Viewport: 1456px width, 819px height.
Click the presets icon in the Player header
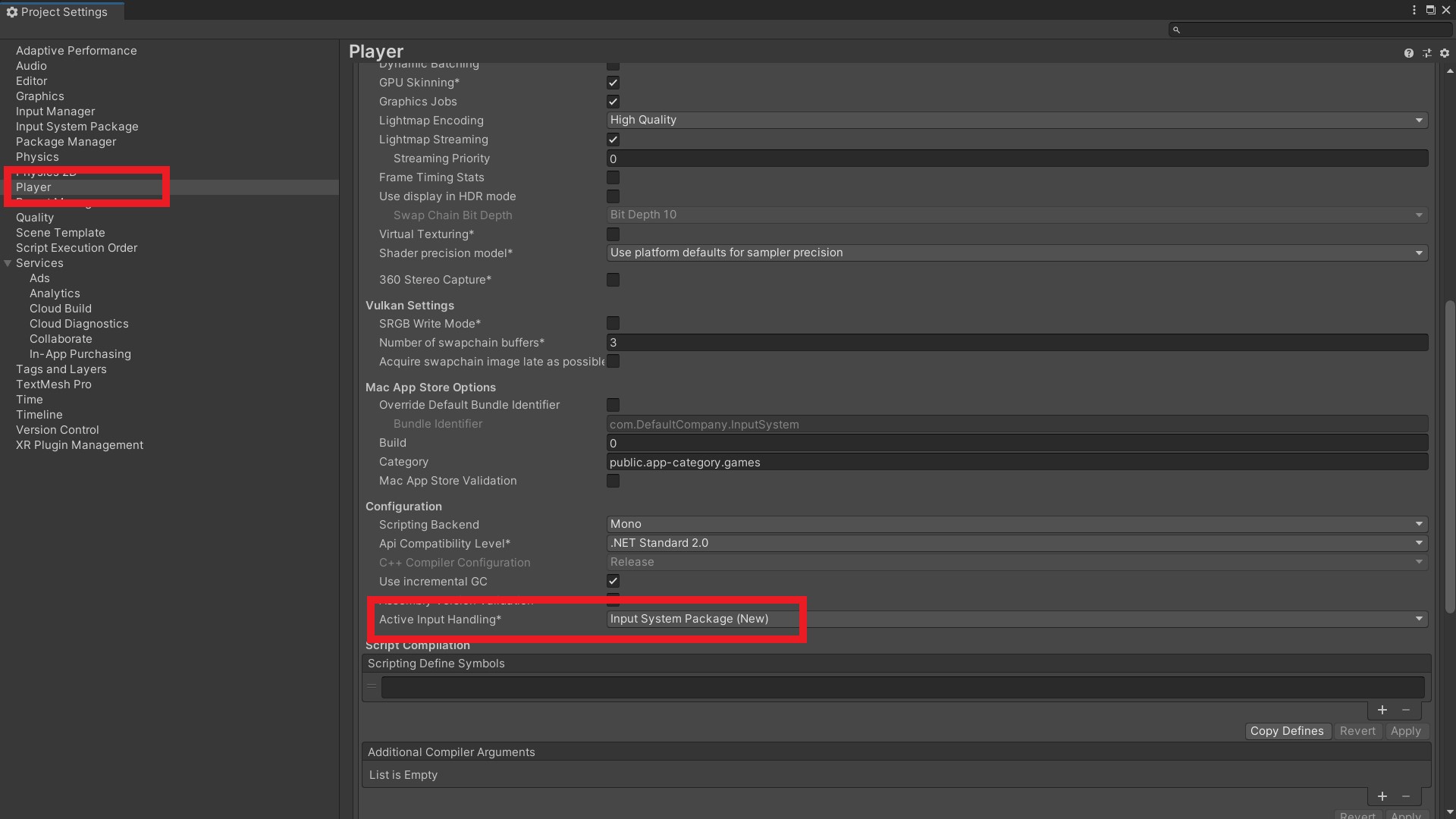(x=1428, y=53)
